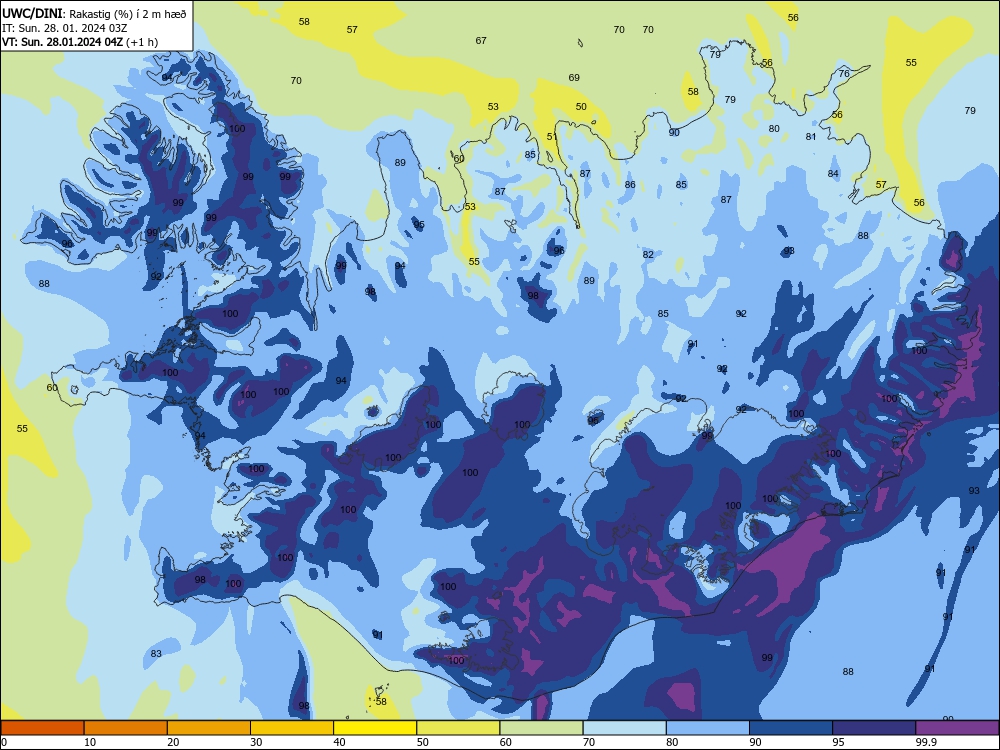Image resolution: width=1000 pixels, height=750 pixels.
Task: Click the '10' tick label on the color scale
Action: pos(90,742)
